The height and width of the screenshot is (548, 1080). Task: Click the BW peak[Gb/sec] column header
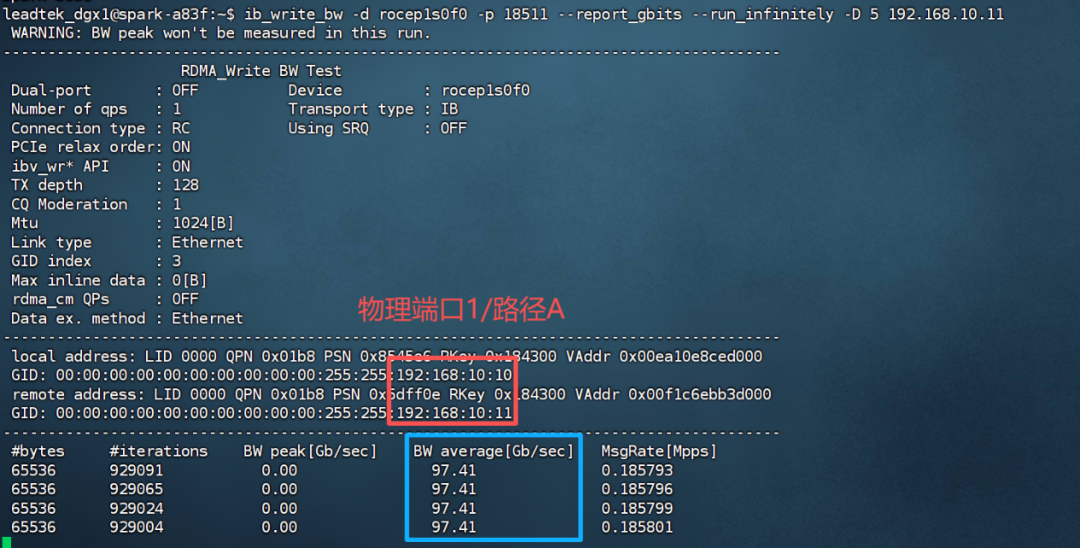310,451
